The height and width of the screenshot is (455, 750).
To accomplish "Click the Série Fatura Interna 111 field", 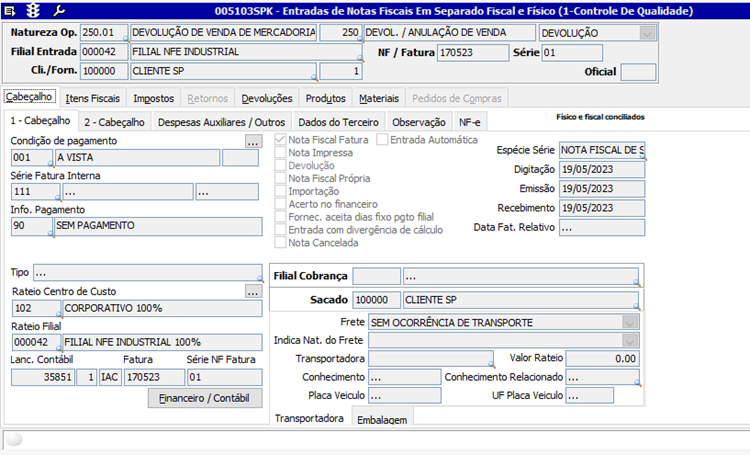I will click(35, 191).
